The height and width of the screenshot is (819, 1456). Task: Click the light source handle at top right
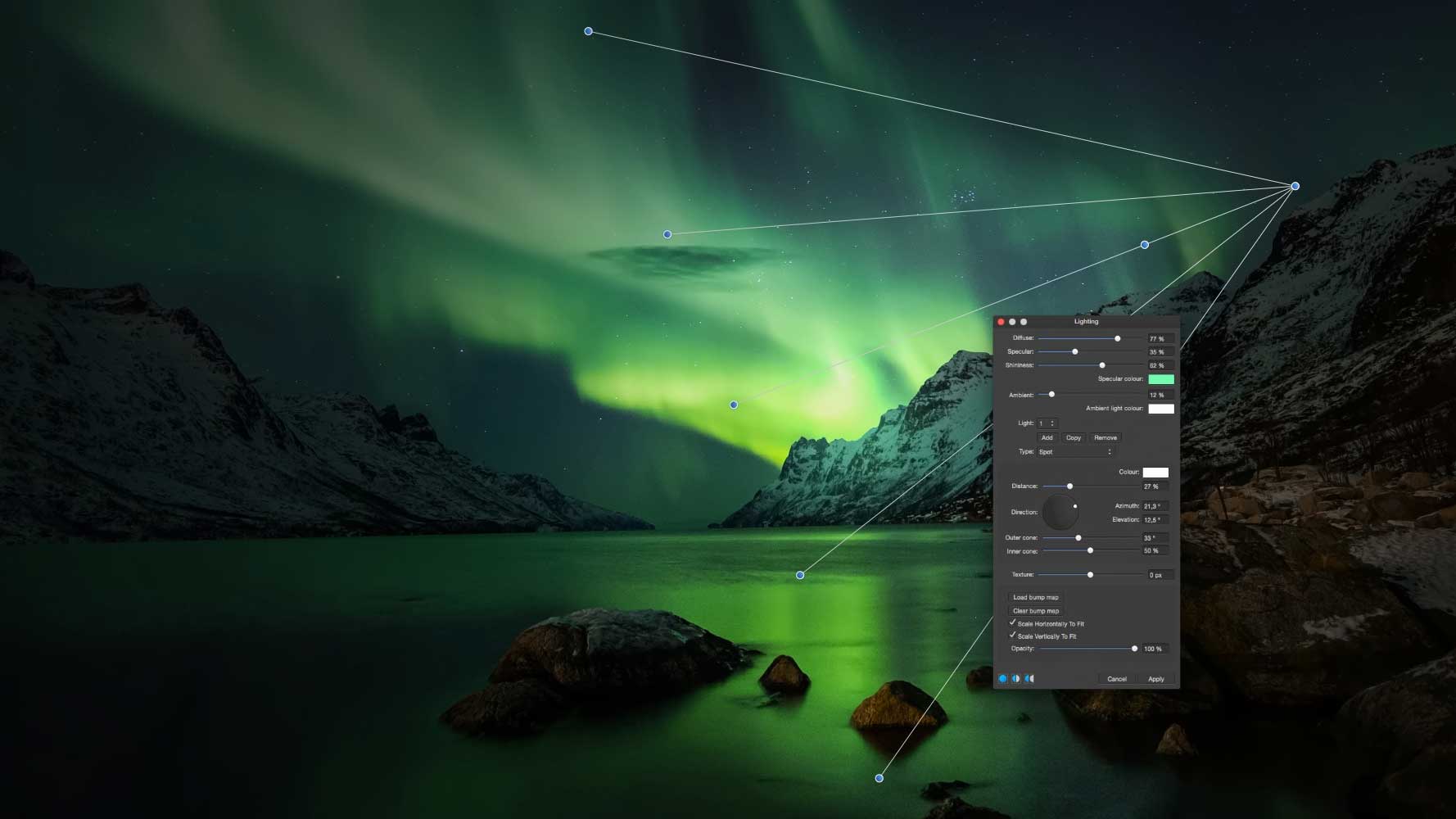click(1295, 186)
